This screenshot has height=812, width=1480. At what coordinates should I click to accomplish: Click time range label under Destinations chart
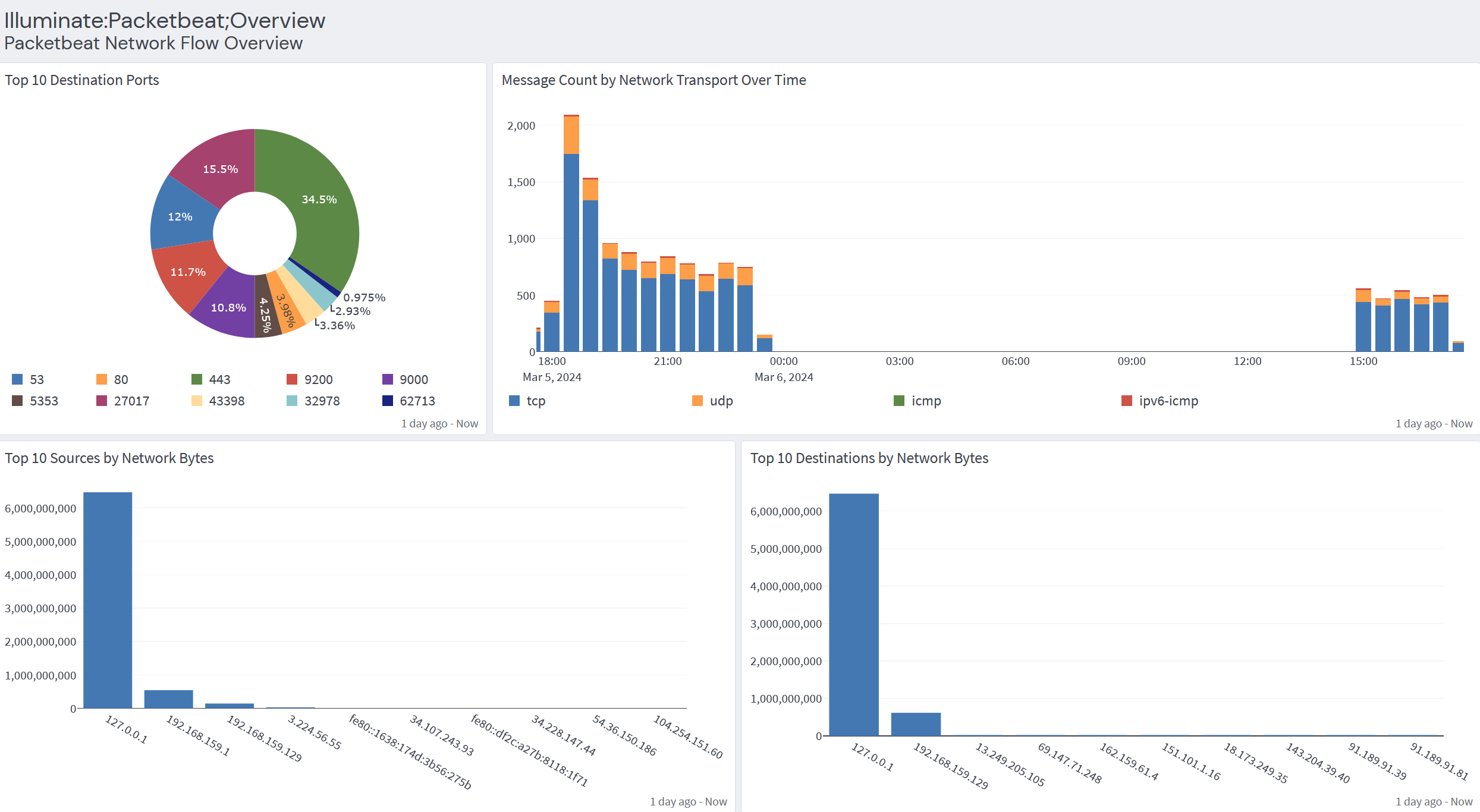(1434, 801)
